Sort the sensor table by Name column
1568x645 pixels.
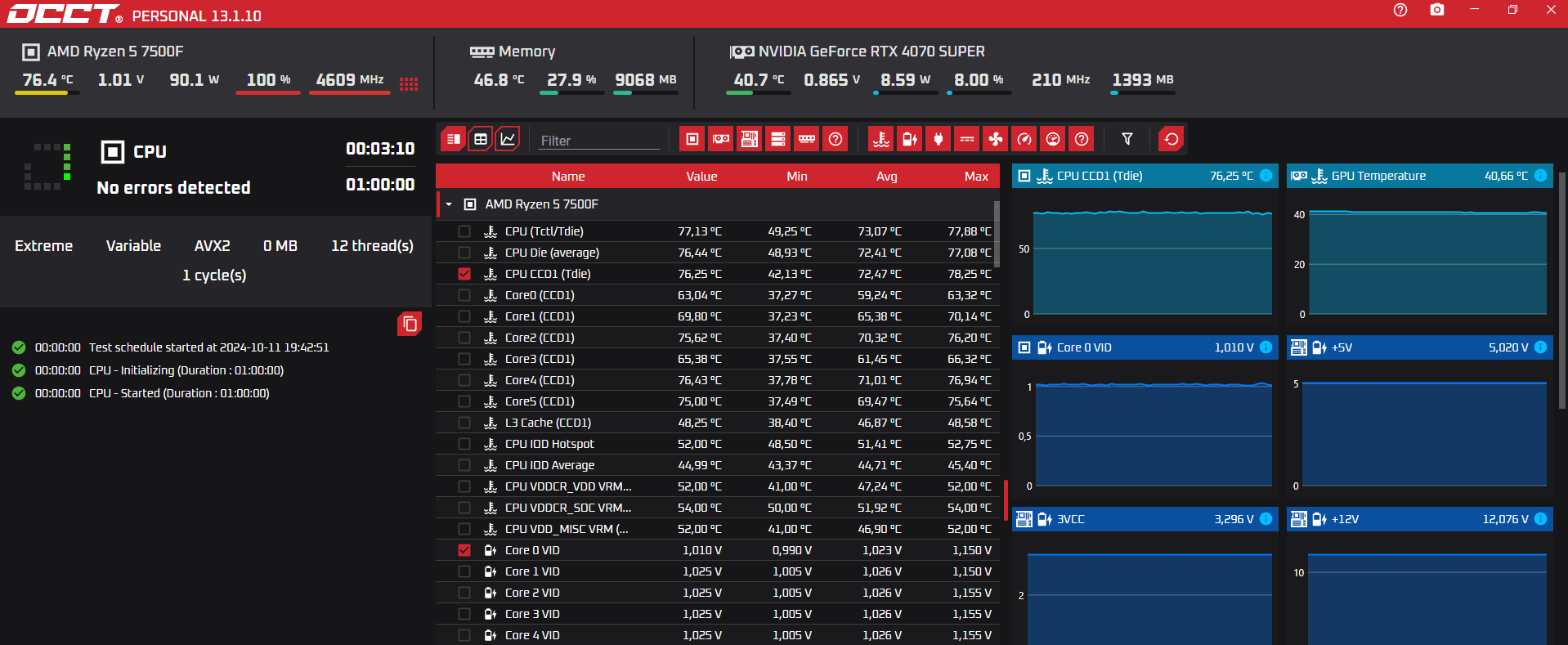[568, 177]
